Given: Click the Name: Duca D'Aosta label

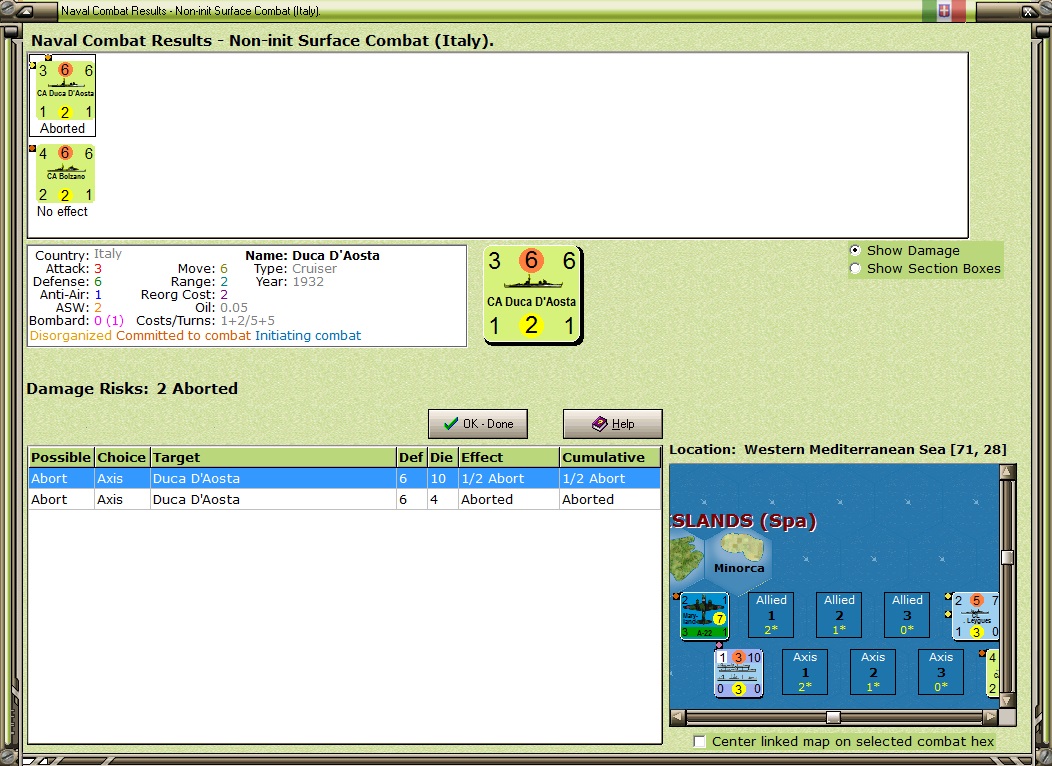Looking at the screenshot, I should [x=312, y=256].
